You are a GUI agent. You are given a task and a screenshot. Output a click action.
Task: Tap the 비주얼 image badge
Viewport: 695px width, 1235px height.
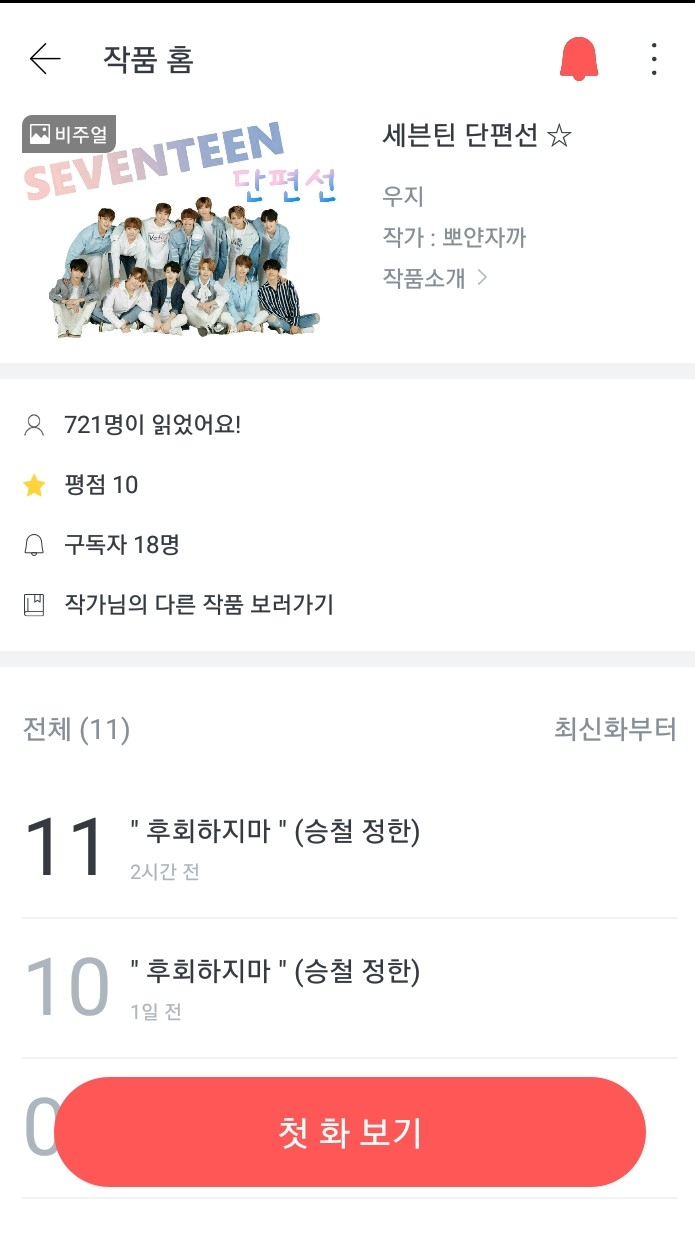tap(69, 134)
